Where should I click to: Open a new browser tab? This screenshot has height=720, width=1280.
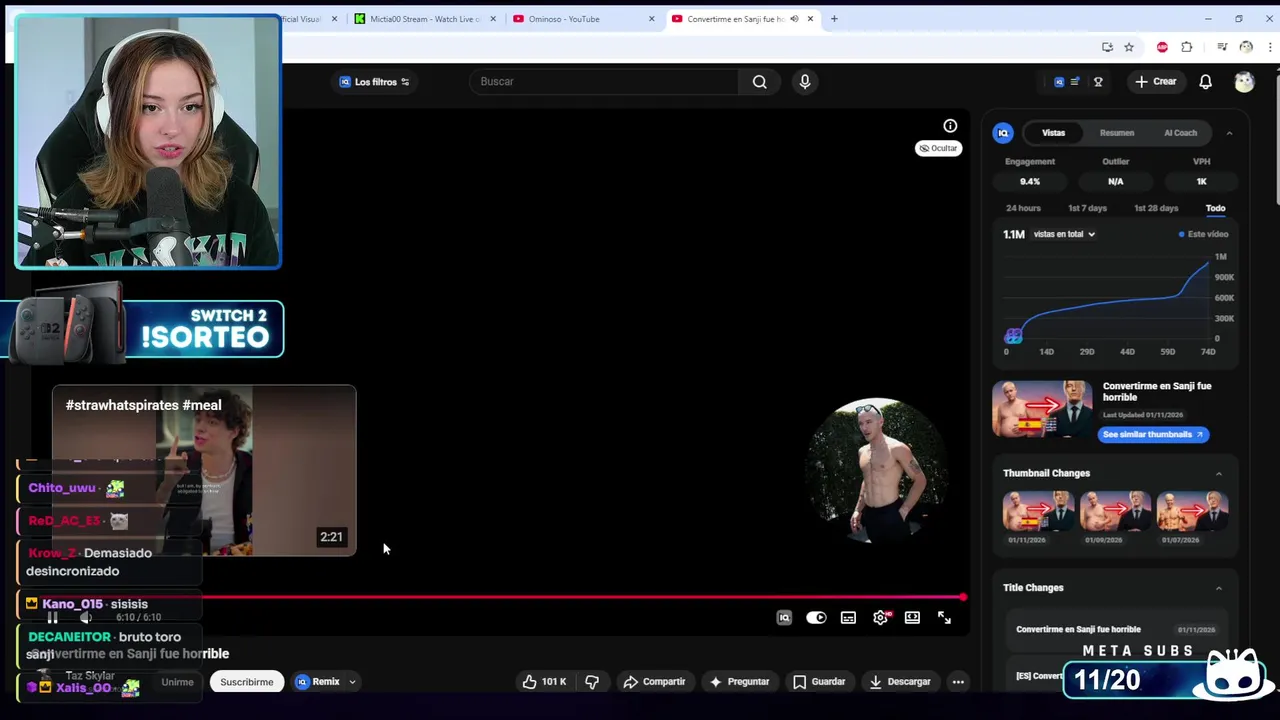pos(834,19)
